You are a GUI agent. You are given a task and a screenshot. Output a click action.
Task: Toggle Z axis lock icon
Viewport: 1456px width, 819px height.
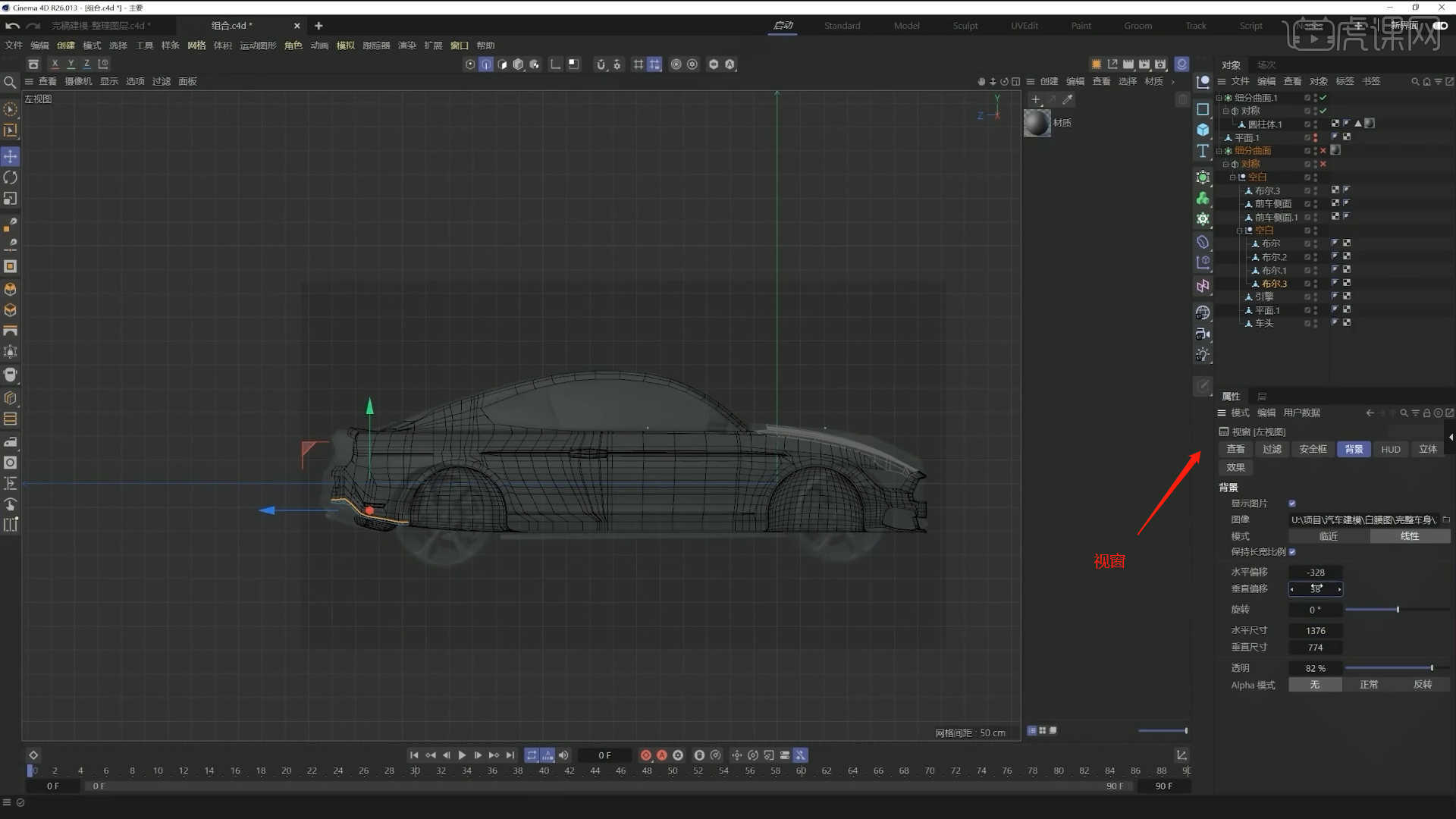click(86, 64)
